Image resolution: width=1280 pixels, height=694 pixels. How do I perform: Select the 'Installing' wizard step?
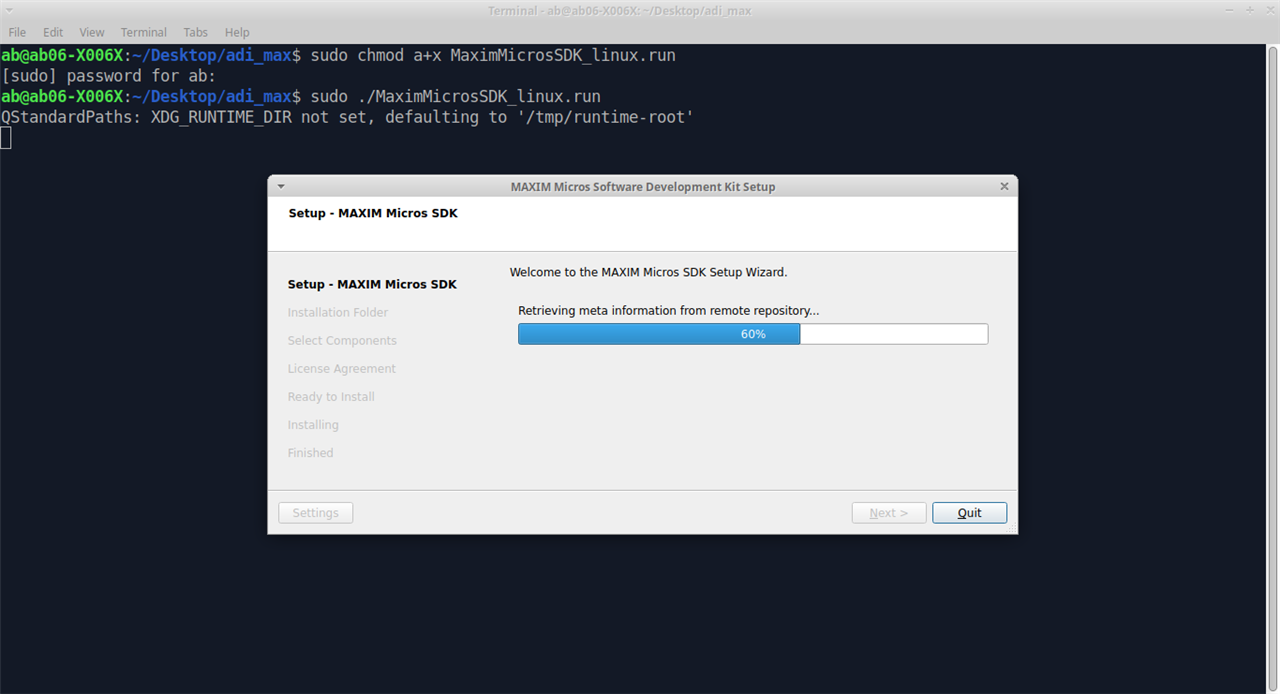pos(313,425)
